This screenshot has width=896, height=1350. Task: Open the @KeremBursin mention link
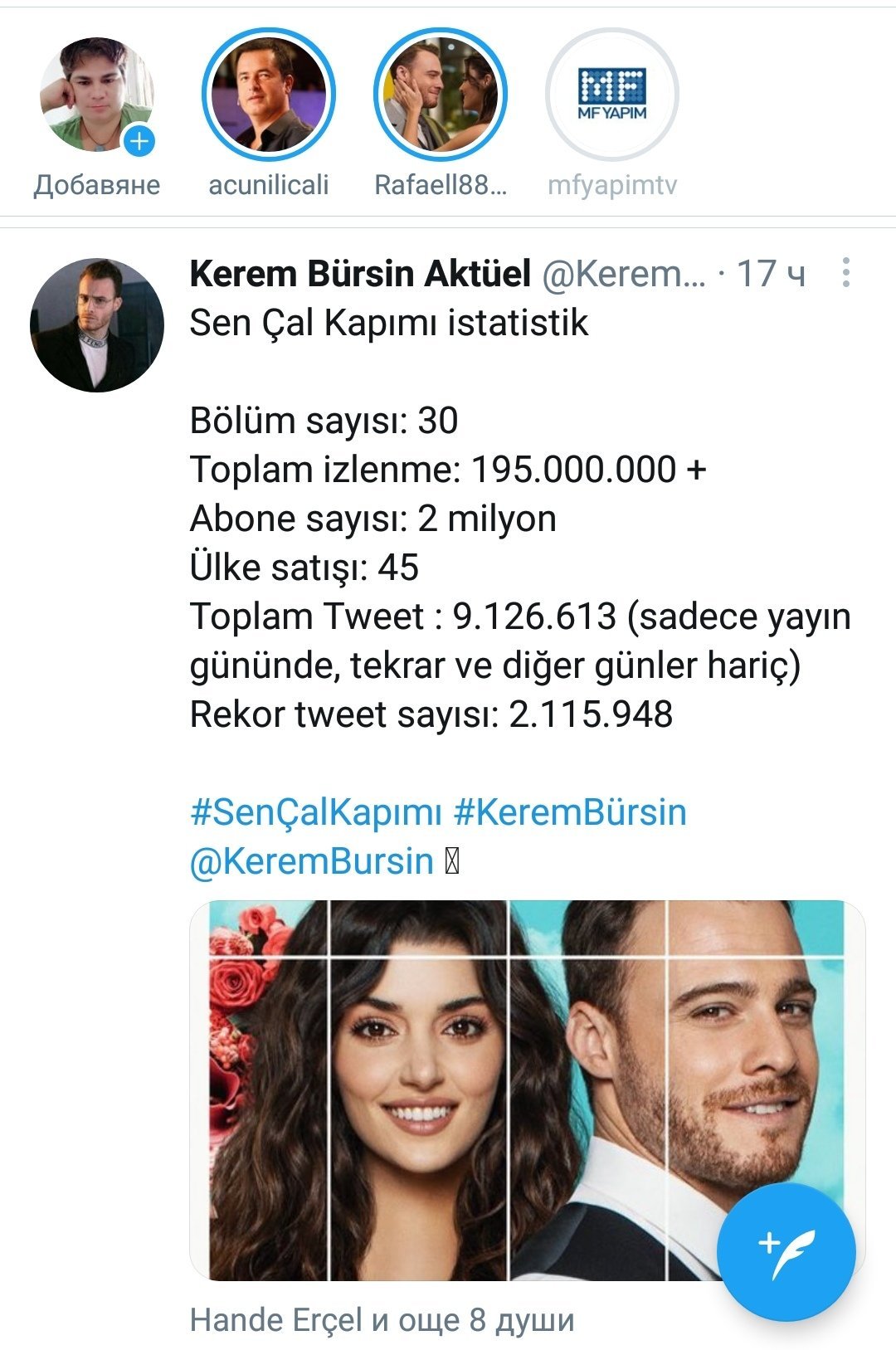click(312, 860)
